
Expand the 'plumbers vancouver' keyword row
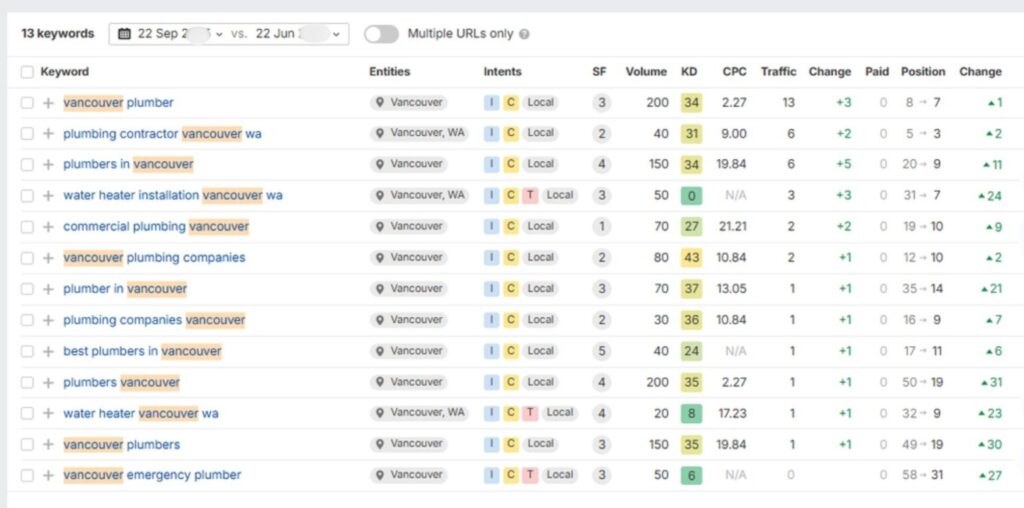click(48, 383)
